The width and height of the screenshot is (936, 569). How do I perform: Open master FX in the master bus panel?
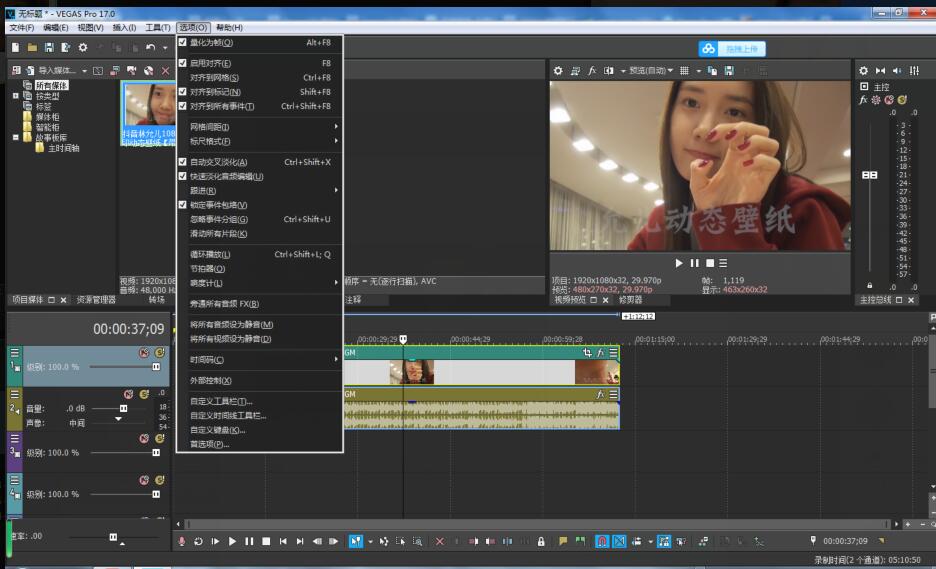pos(863,100)
